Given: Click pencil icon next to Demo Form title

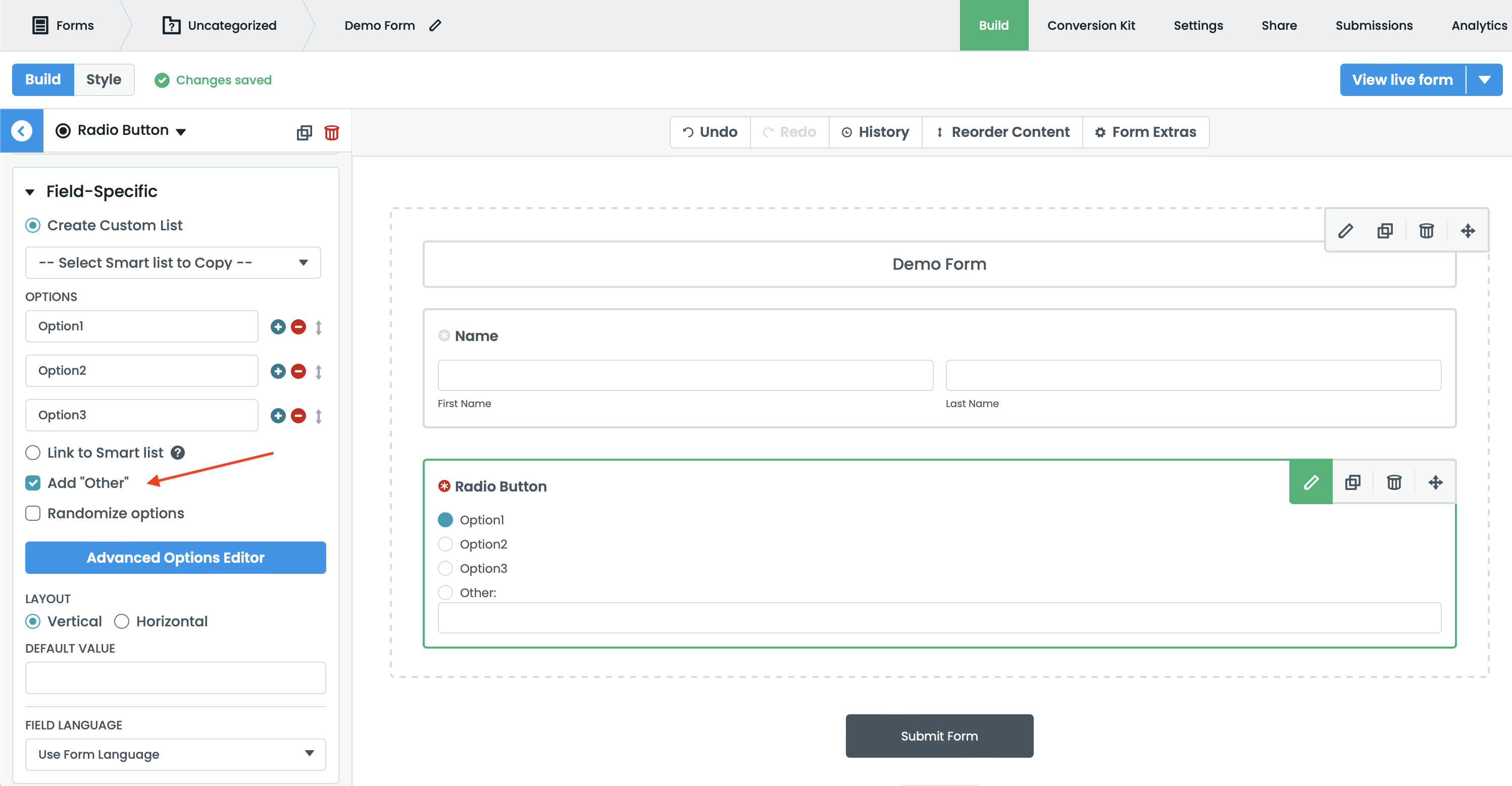Looking at the screenshot, I should pos(435,25).
